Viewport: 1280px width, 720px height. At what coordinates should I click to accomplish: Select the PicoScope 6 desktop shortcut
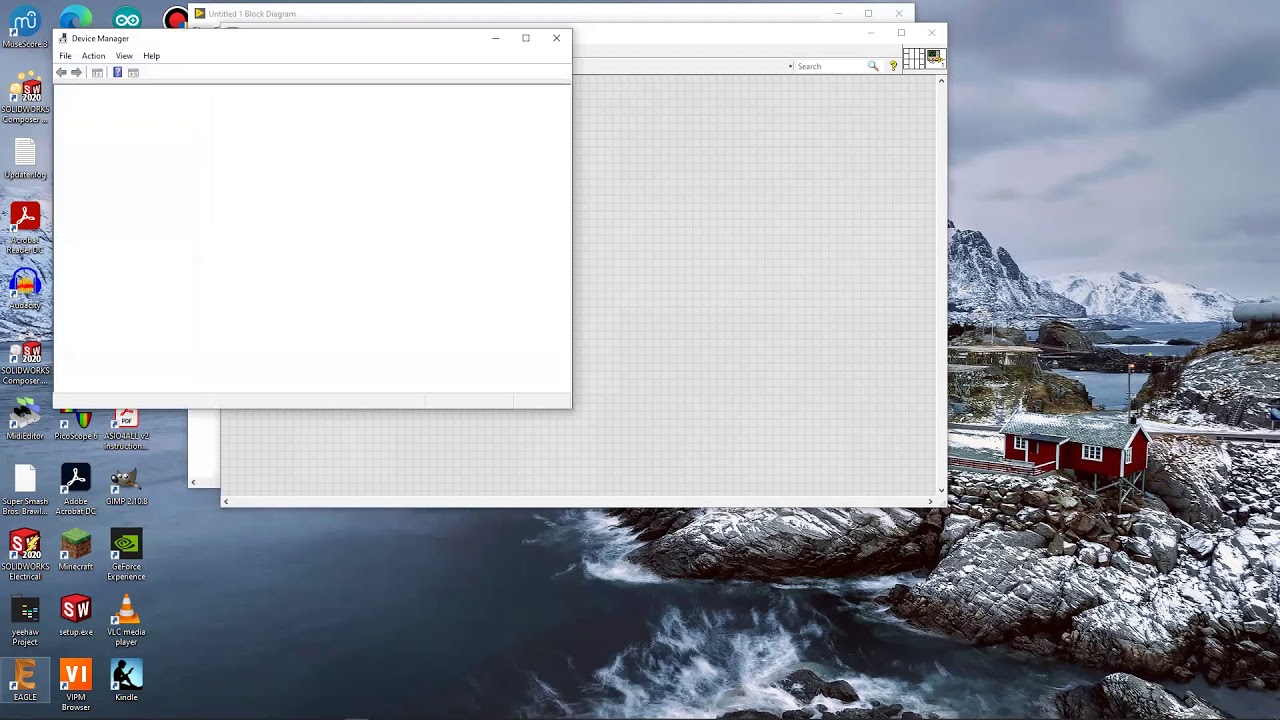click(76, 426)
